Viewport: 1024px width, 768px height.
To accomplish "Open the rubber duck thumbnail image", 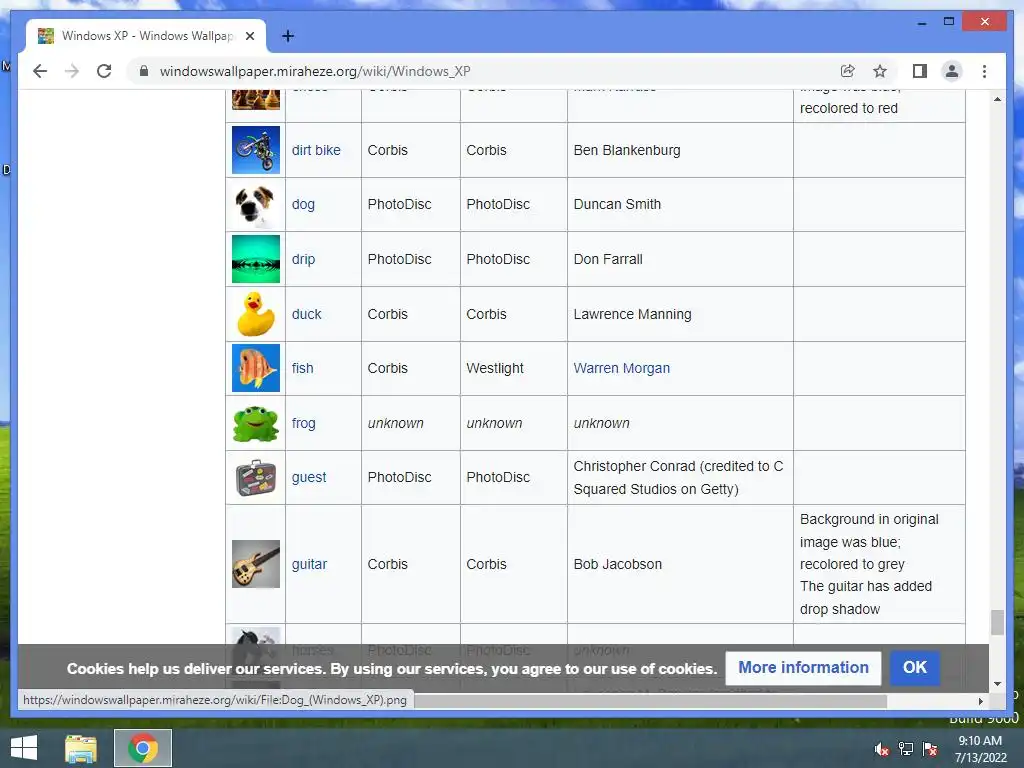I will pyautogui.click(x=256, y=314).
